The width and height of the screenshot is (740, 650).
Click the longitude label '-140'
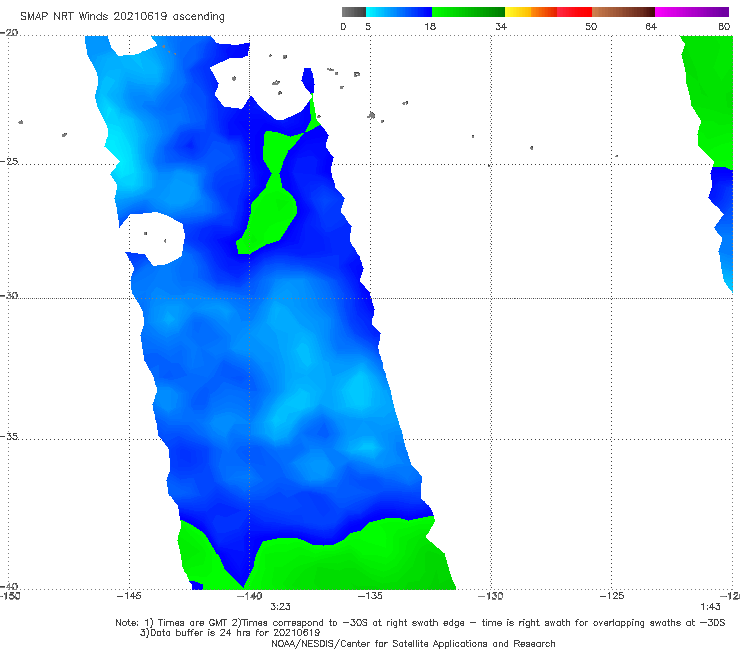pos(249,596)
